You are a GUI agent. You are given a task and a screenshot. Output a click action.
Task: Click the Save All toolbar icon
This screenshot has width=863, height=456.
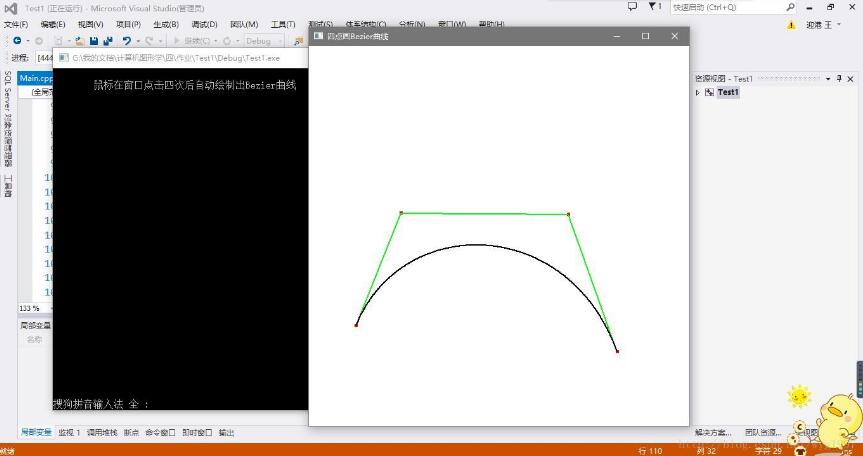pos(107,41)
